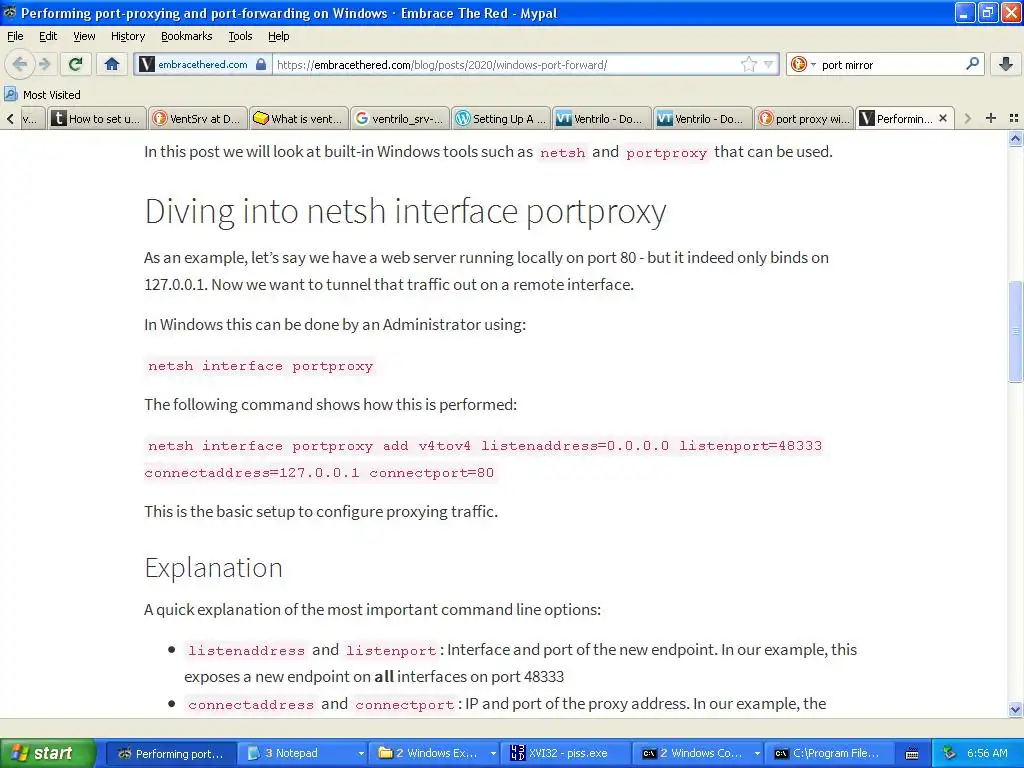Image resolution: width=1024 pixels, height=768 pixels.
Task: Click the 'port mirror' search box
Action: 889,64
